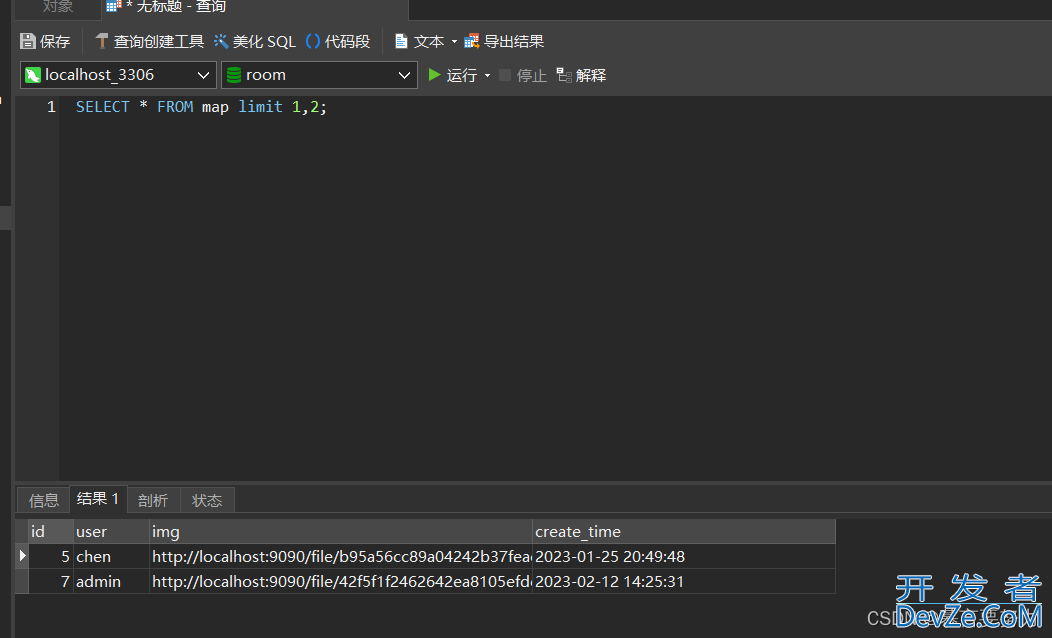Screen dimensions: 1052x638
Task: Click the img URL cell beginning b95a56cc
Action: (341, 556)
